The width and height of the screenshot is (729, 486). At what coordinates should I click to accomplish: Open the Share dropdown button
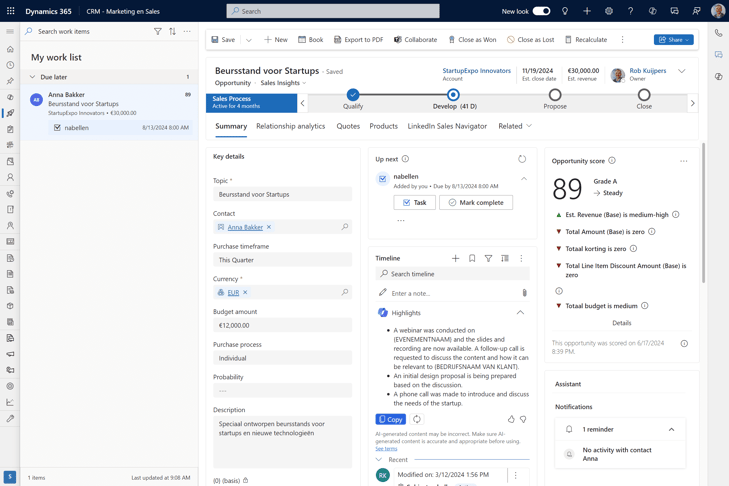[674, 40]
